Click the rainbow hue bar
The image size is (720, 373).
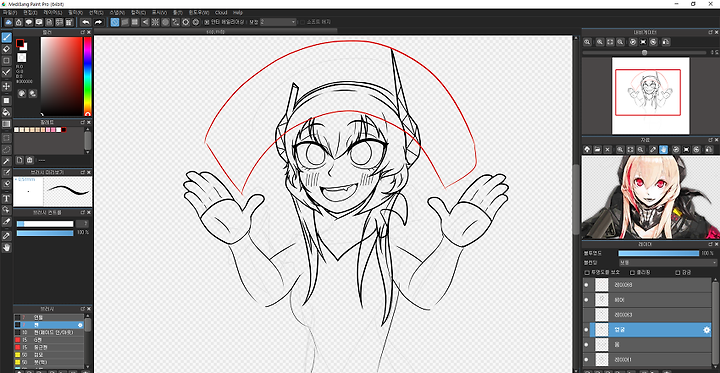87,76
